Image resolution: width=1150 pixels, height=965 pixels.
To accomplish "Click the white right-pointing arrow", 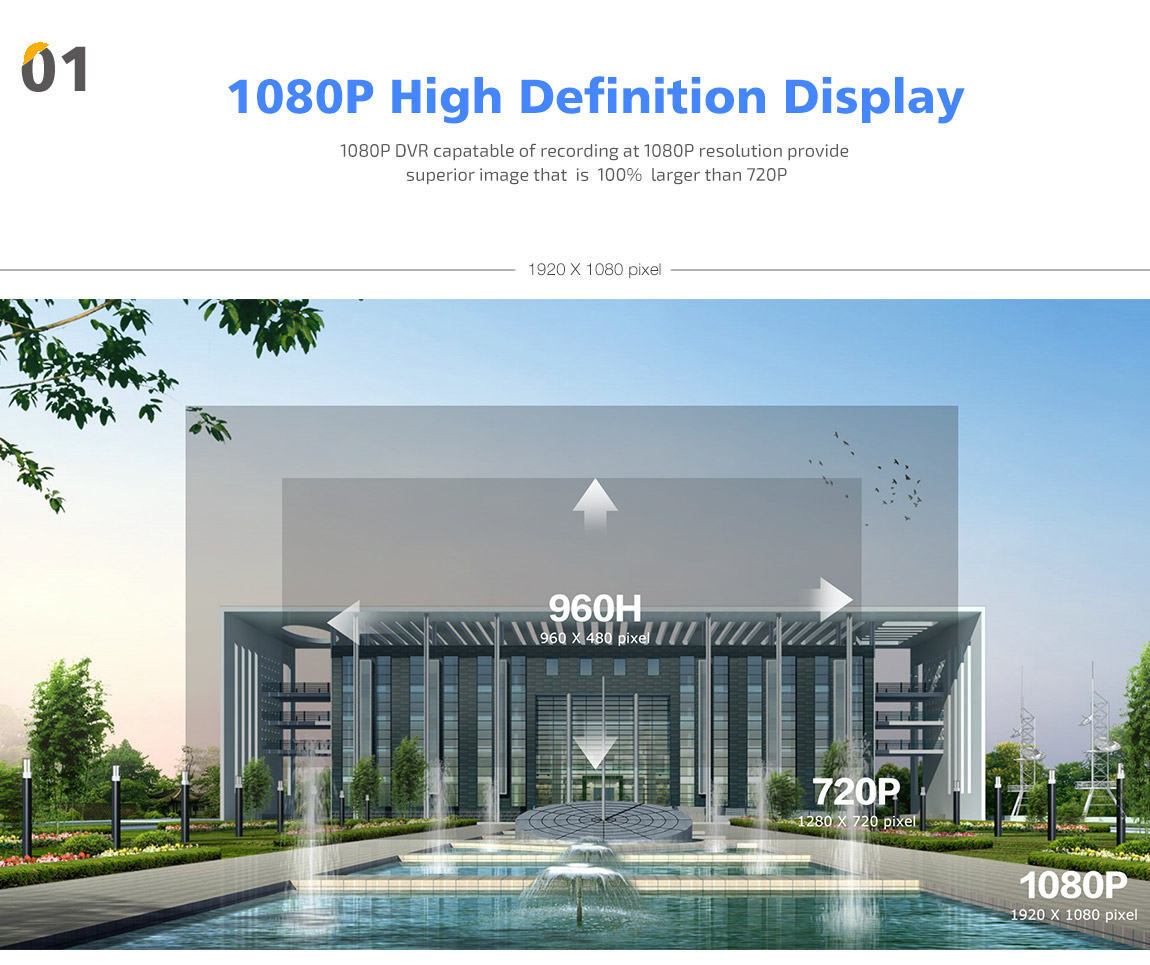I will 830,599.
